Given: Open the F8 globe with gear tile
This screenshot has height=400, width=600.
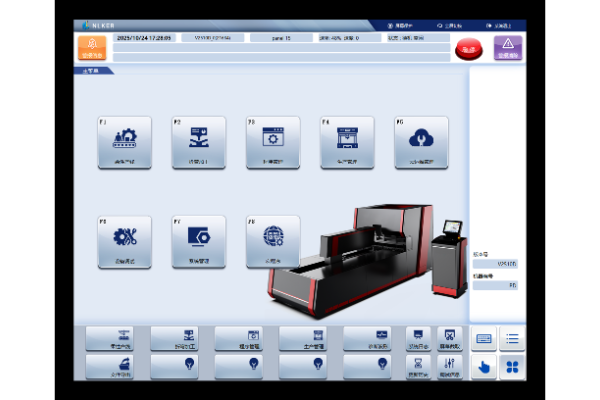Looking at the screenshot, I should coord(273,242).
